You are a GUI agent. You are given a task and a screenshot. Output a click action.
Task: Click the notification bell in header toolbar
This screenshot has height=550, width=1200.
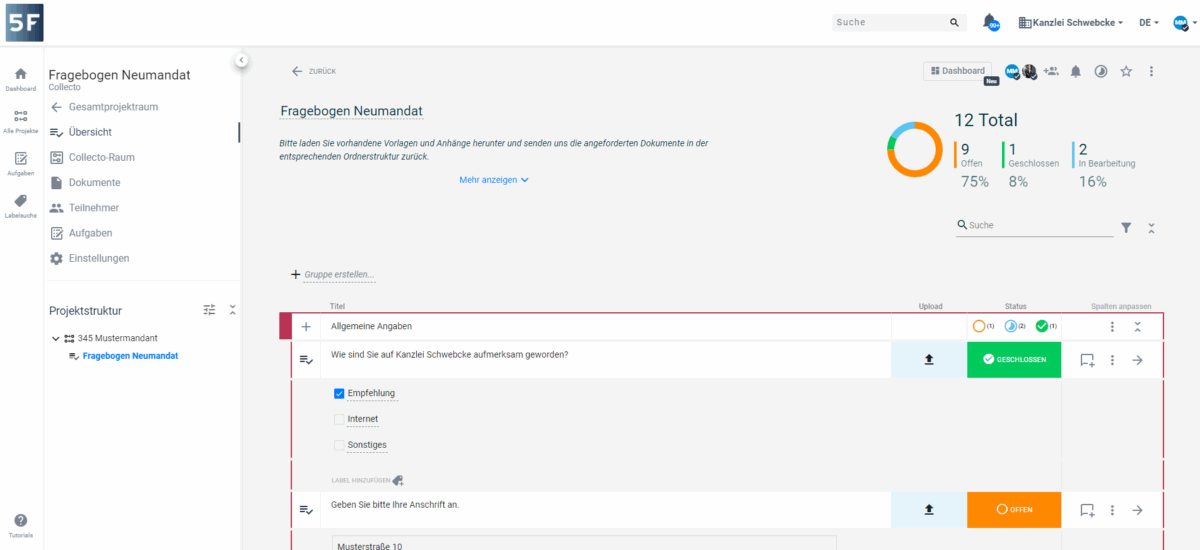[1076, 71]
